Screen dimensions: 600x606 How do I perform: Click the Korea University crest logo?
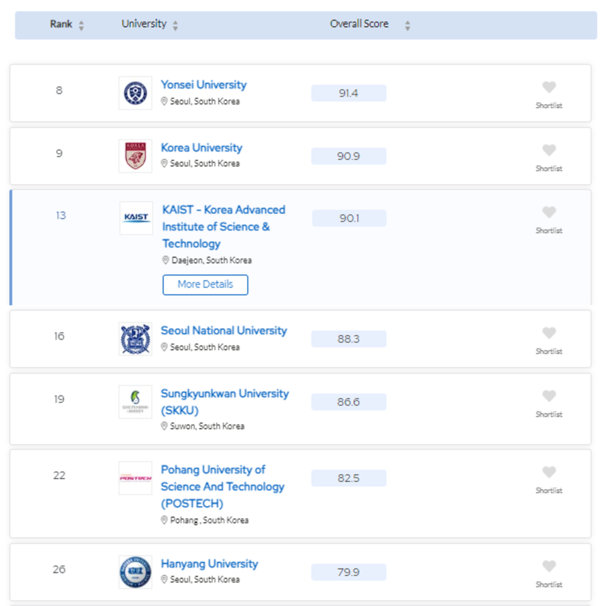coord(135,156)
